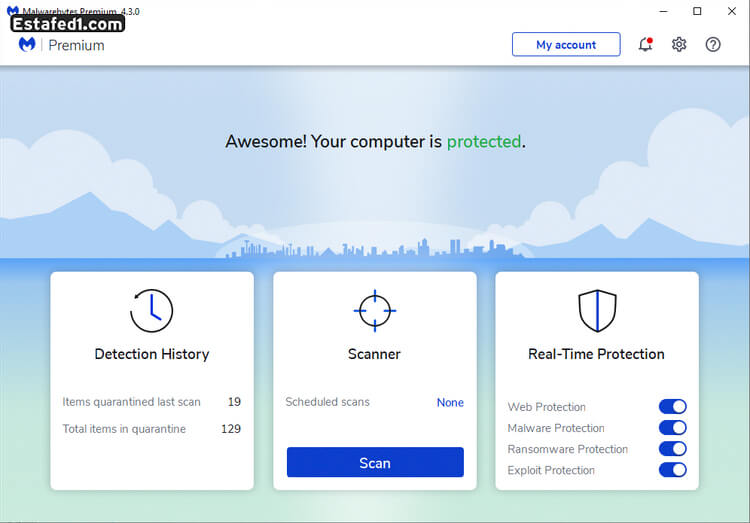
Task: Click Items quarantined last scan count 19
Action: click(234, 402)
